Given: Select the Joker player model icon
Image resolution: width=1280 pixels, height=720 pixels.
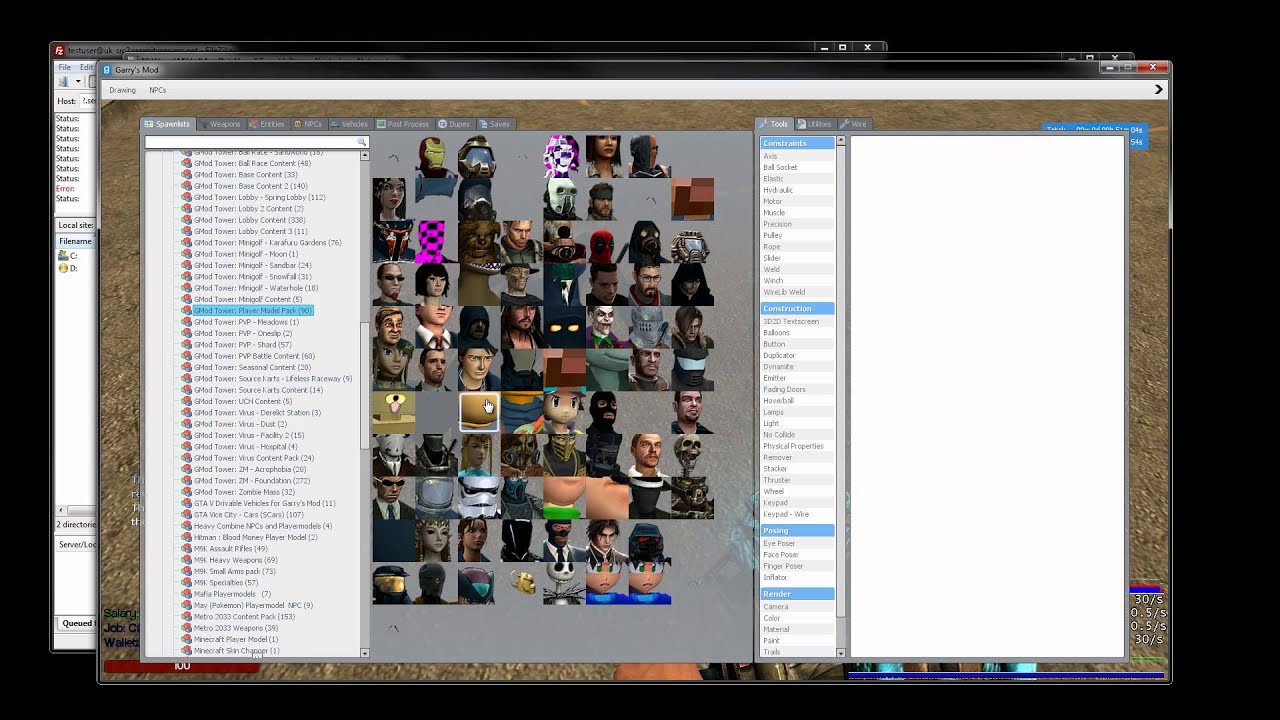Looking at the screenshot, I should tap(606, 327).
